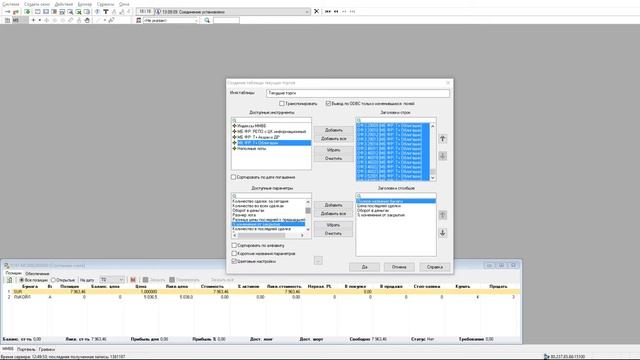Click Добавить in the parameters section
Image resolution: width=640 pixels, height=360 pixels.
pyautogui.click(x=333, y=205)
